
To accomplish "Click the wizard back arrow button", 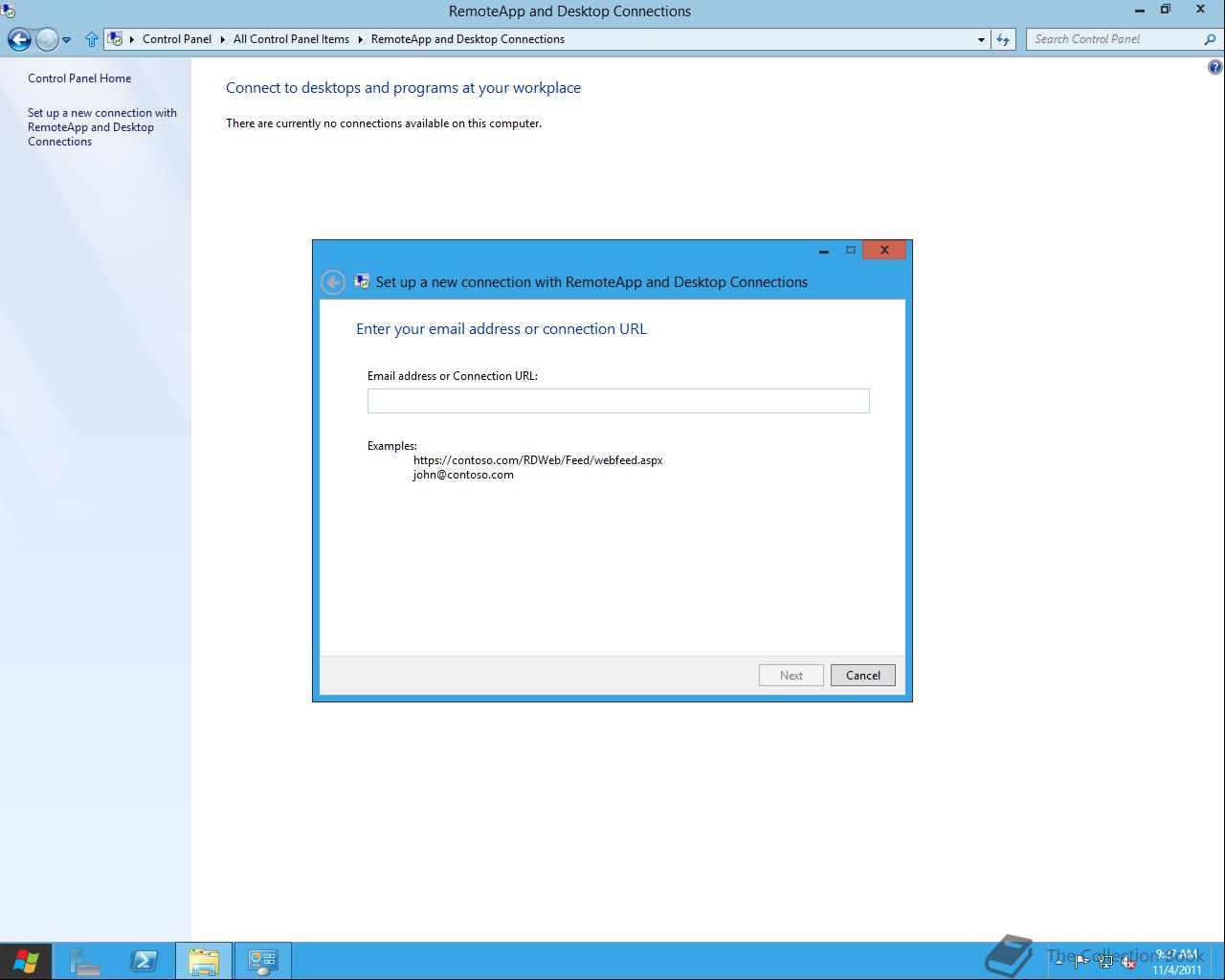I will (x=332, y=282).
